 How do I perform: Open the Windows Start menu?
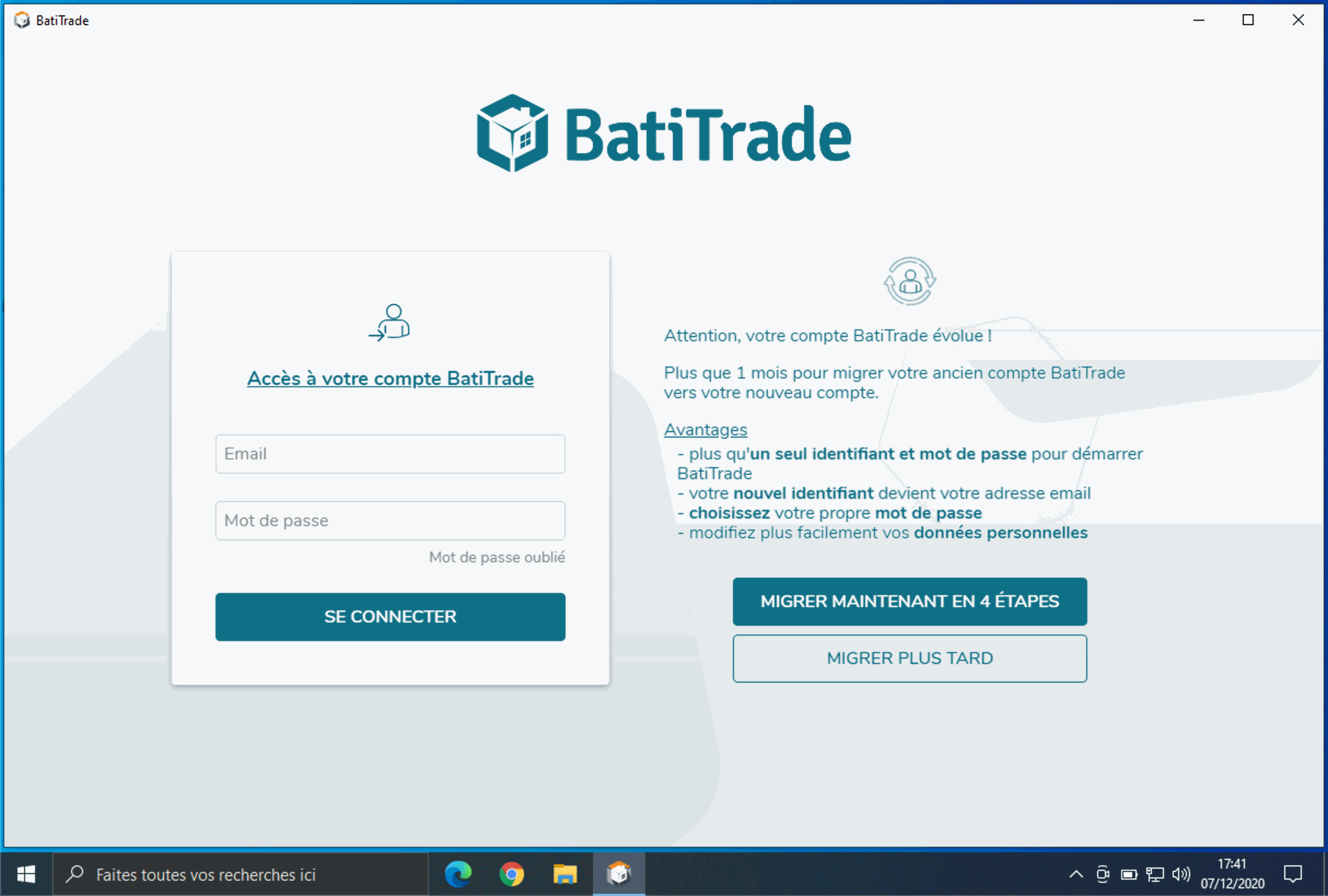[x=25, y=874]
